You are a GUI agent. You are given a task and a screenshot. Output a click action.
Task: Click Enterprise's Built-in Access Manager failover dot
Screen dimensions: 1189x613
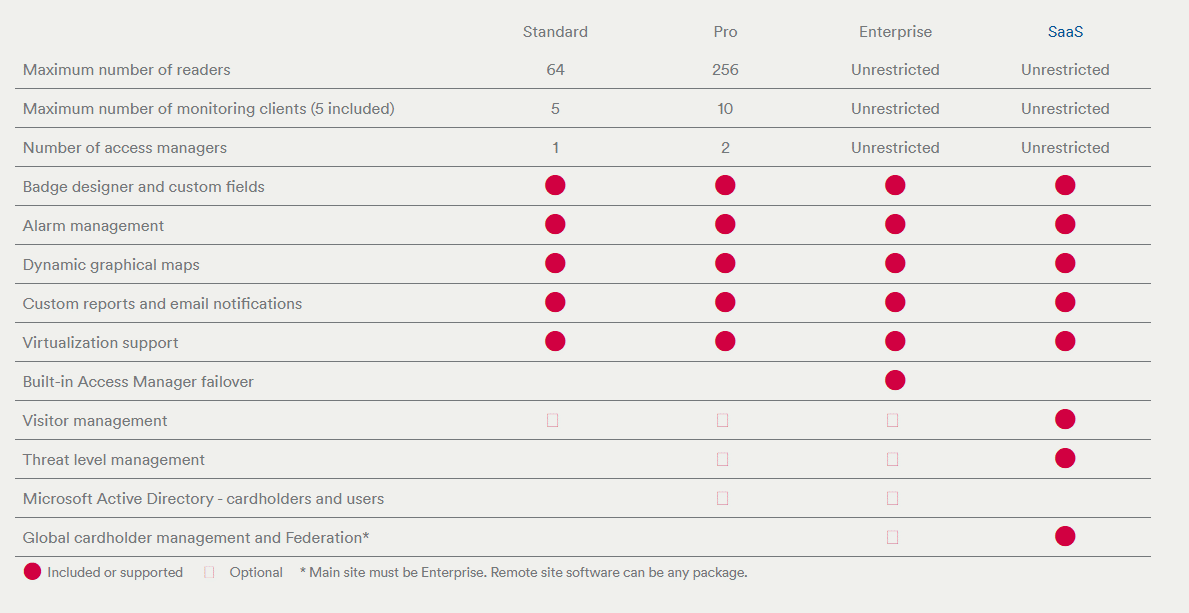click(x=895, y=380)
